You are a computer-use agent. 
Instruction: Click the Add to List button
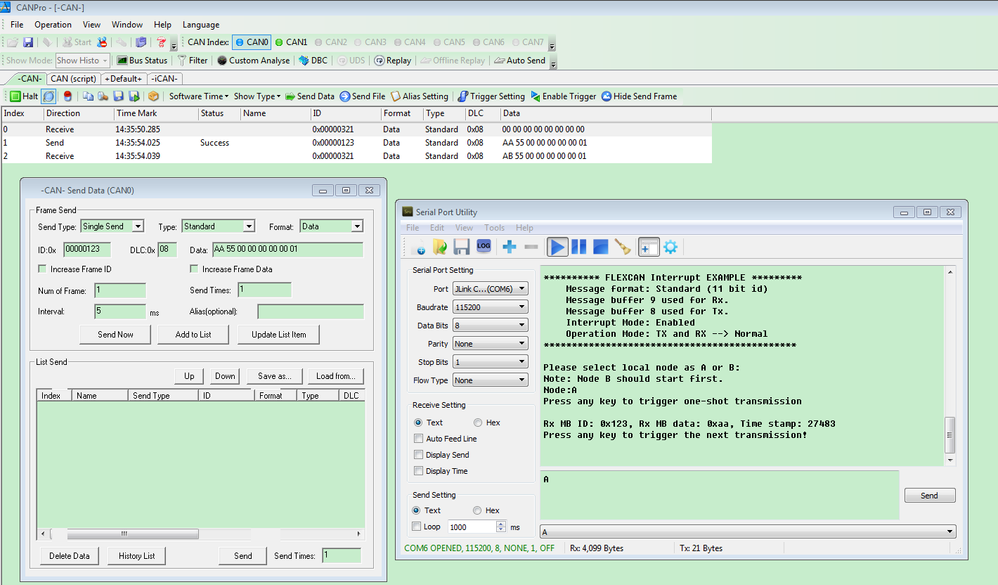point(193,334)
